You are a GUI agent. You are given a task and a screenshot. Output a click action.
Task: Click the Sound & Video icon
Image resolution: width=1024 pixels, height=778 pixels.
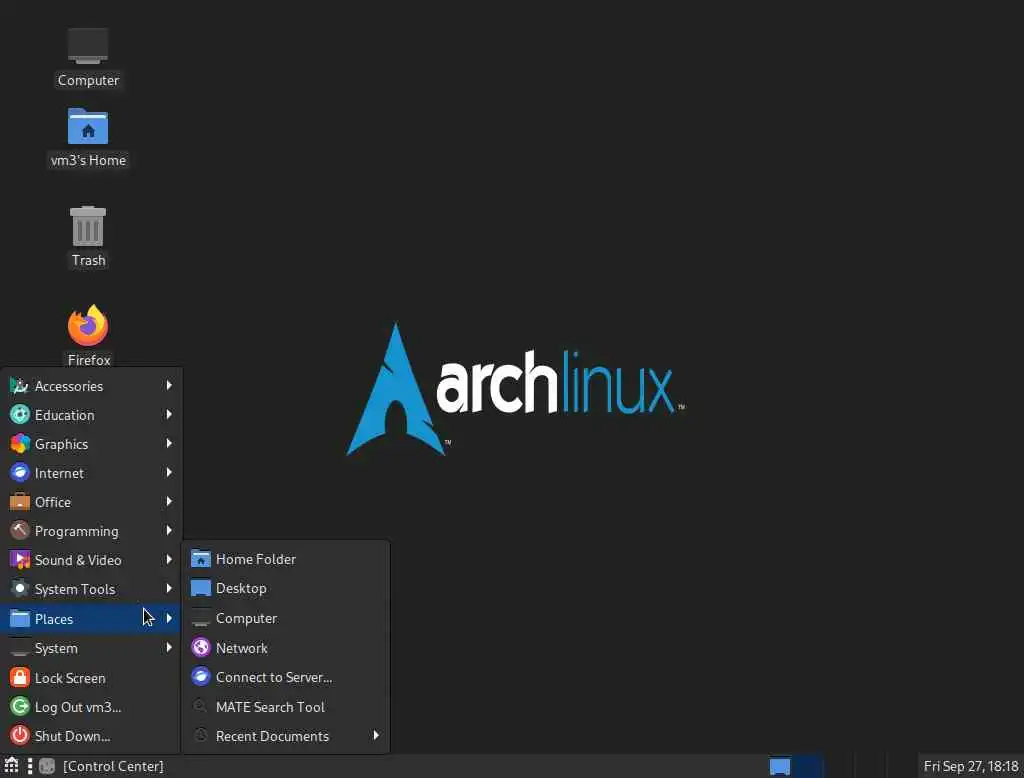20,560
